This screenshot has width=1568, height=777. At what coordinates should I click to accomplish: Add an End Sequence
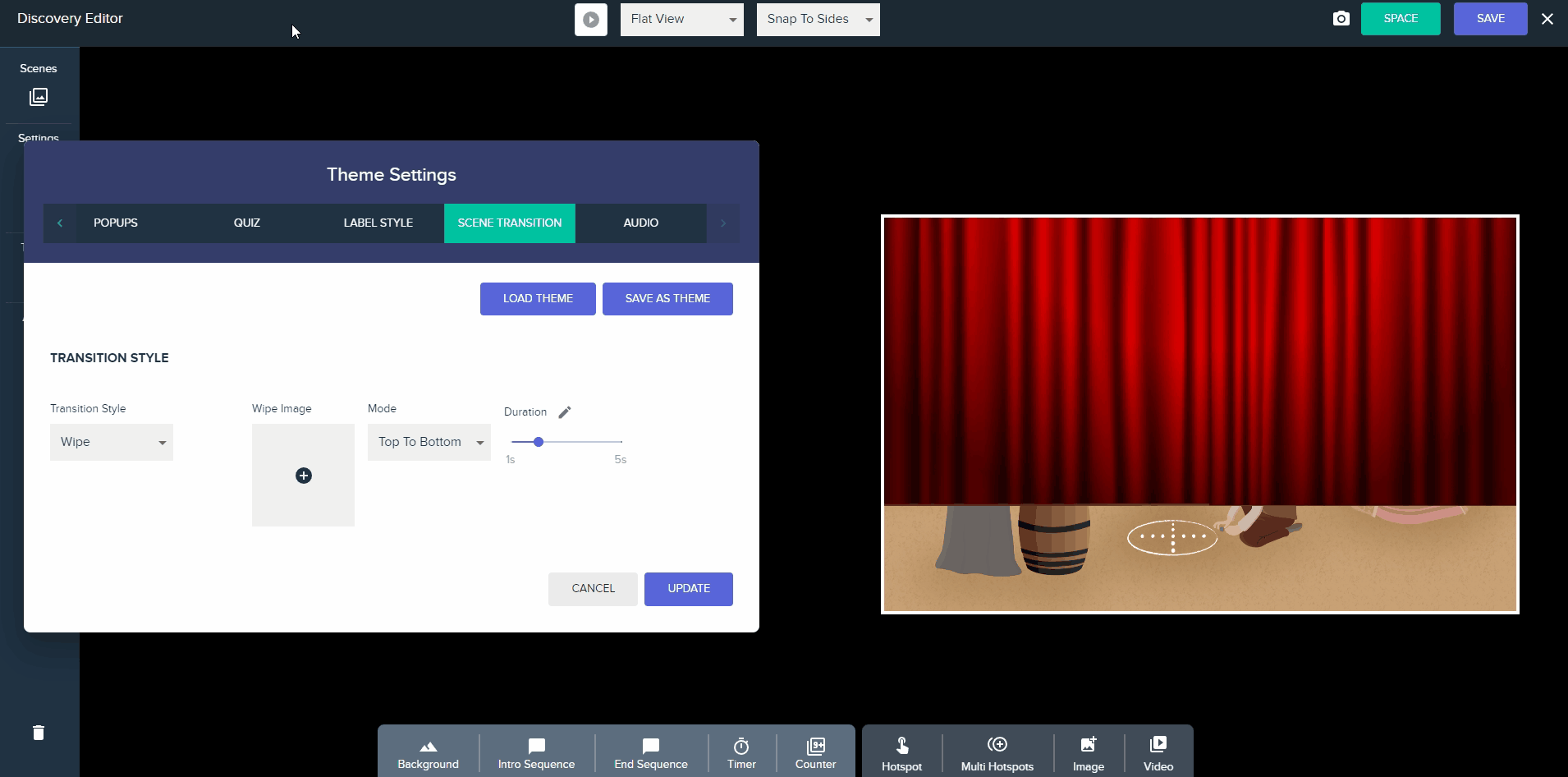(651, 754)
